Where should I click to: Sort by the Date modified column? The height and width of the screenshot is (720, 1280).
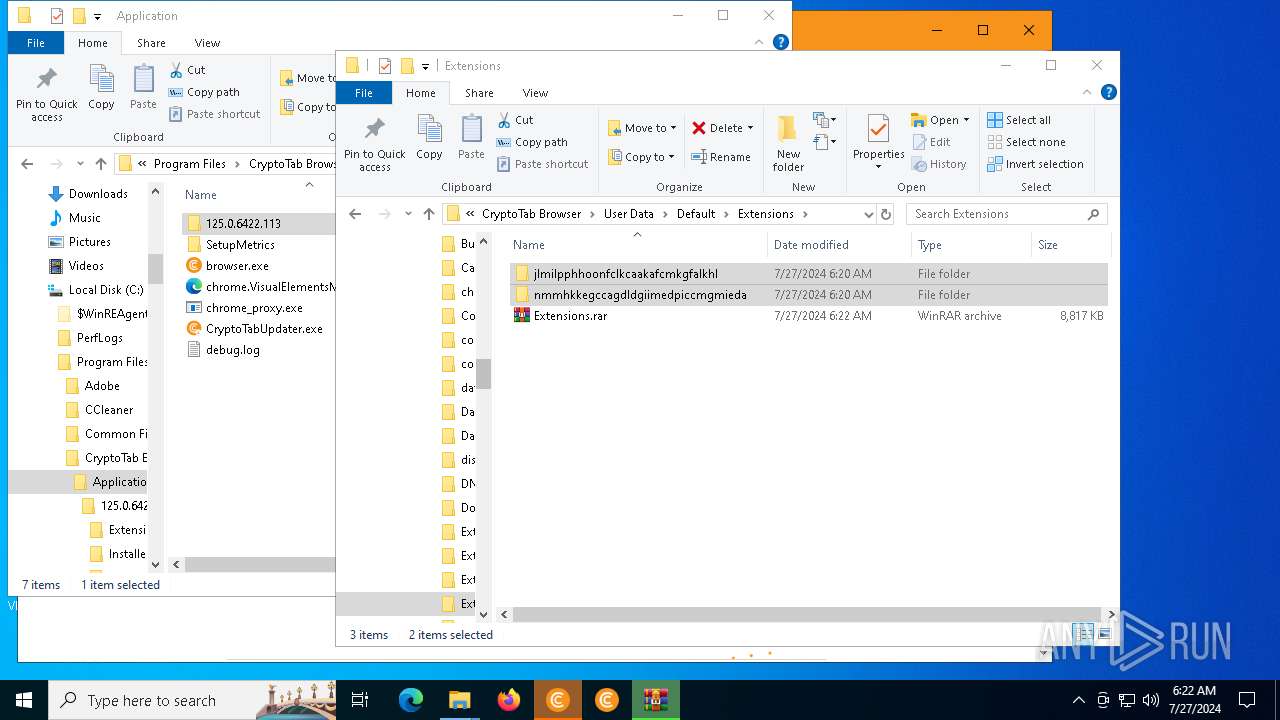839,245
